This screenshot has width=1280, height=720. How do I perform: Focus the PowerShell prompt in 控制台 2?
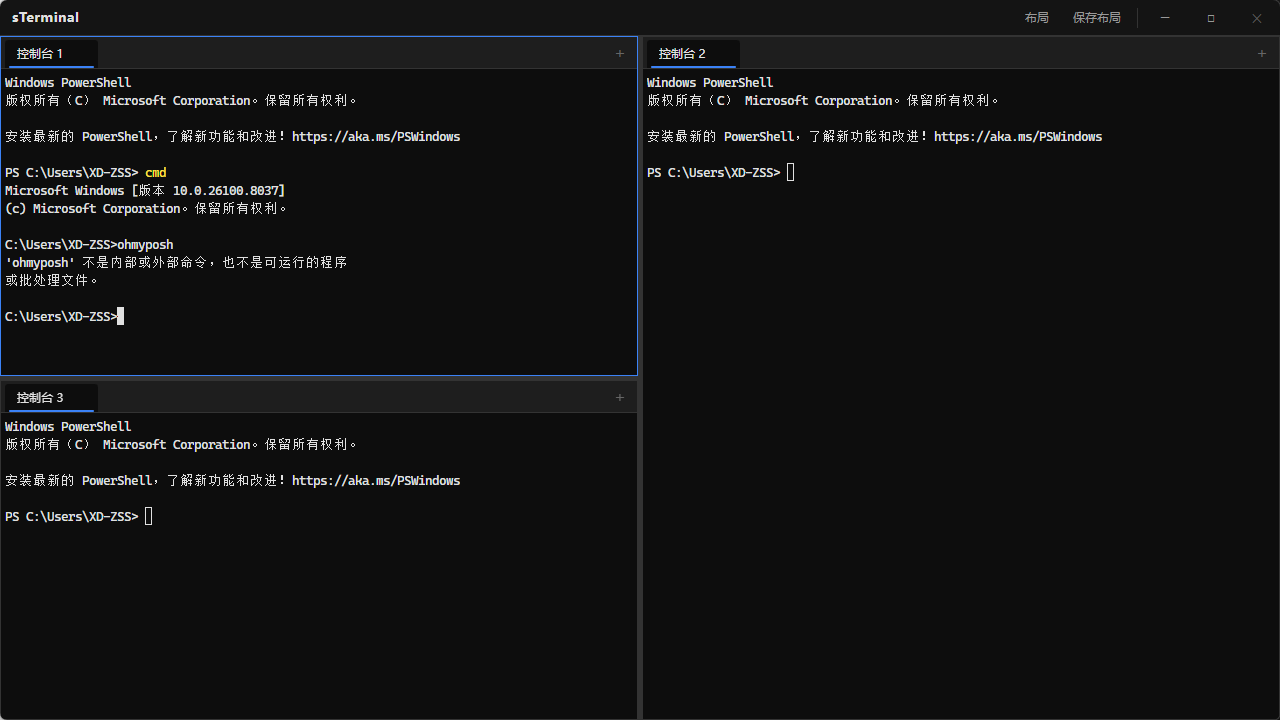tap(791, 173)
